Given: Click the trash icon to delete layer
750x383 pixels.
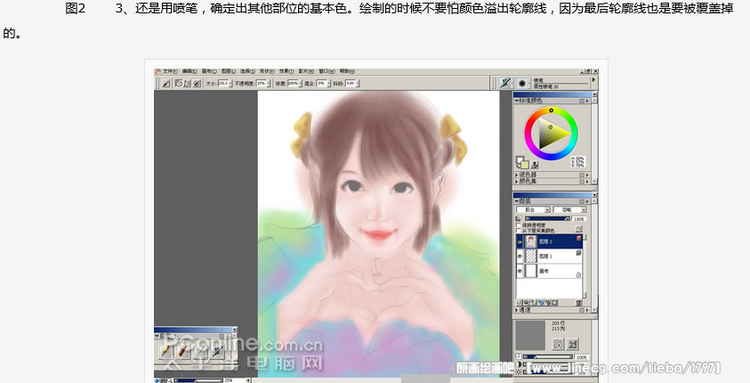Looking at the screenshot, I should (578, 303).
